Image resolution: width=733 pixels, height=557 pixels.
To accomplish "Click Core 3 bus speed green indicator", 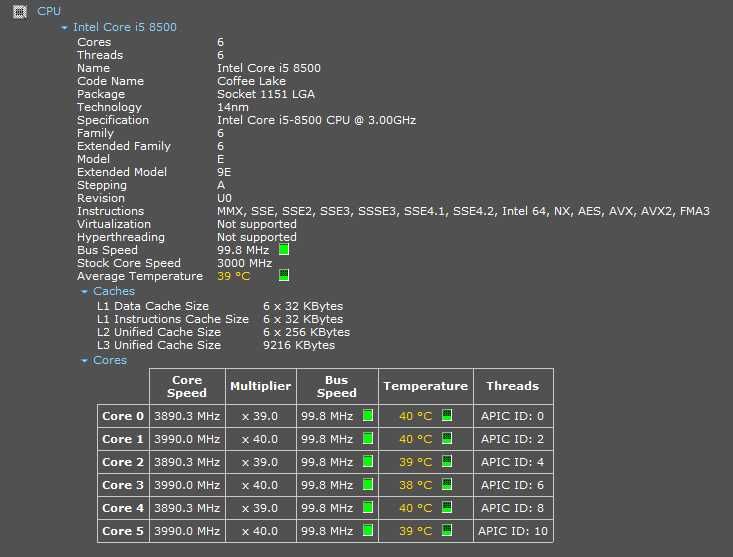I will pyautogui.click(x=368, y=485).
